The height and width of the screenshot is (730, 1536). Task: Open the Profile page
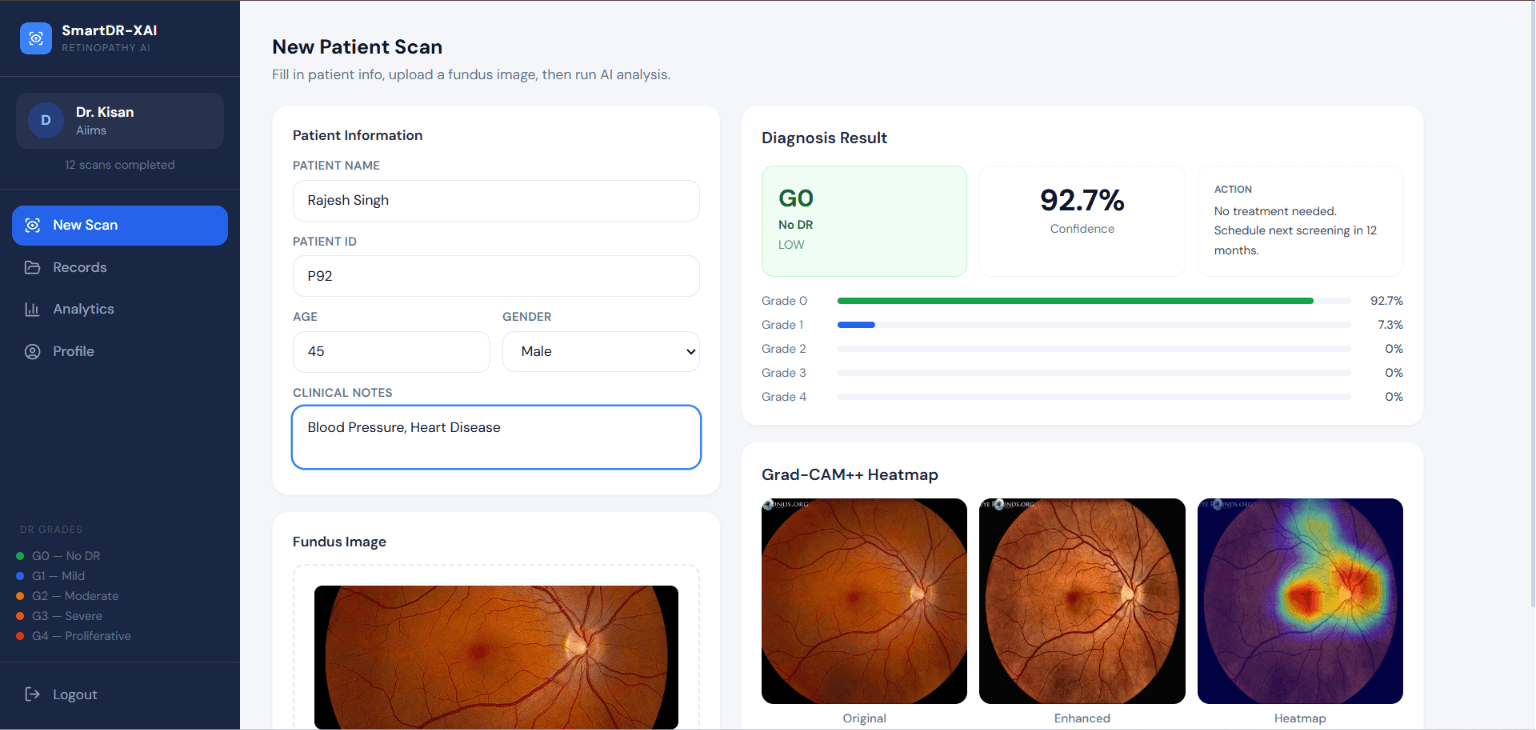(120, 351)
